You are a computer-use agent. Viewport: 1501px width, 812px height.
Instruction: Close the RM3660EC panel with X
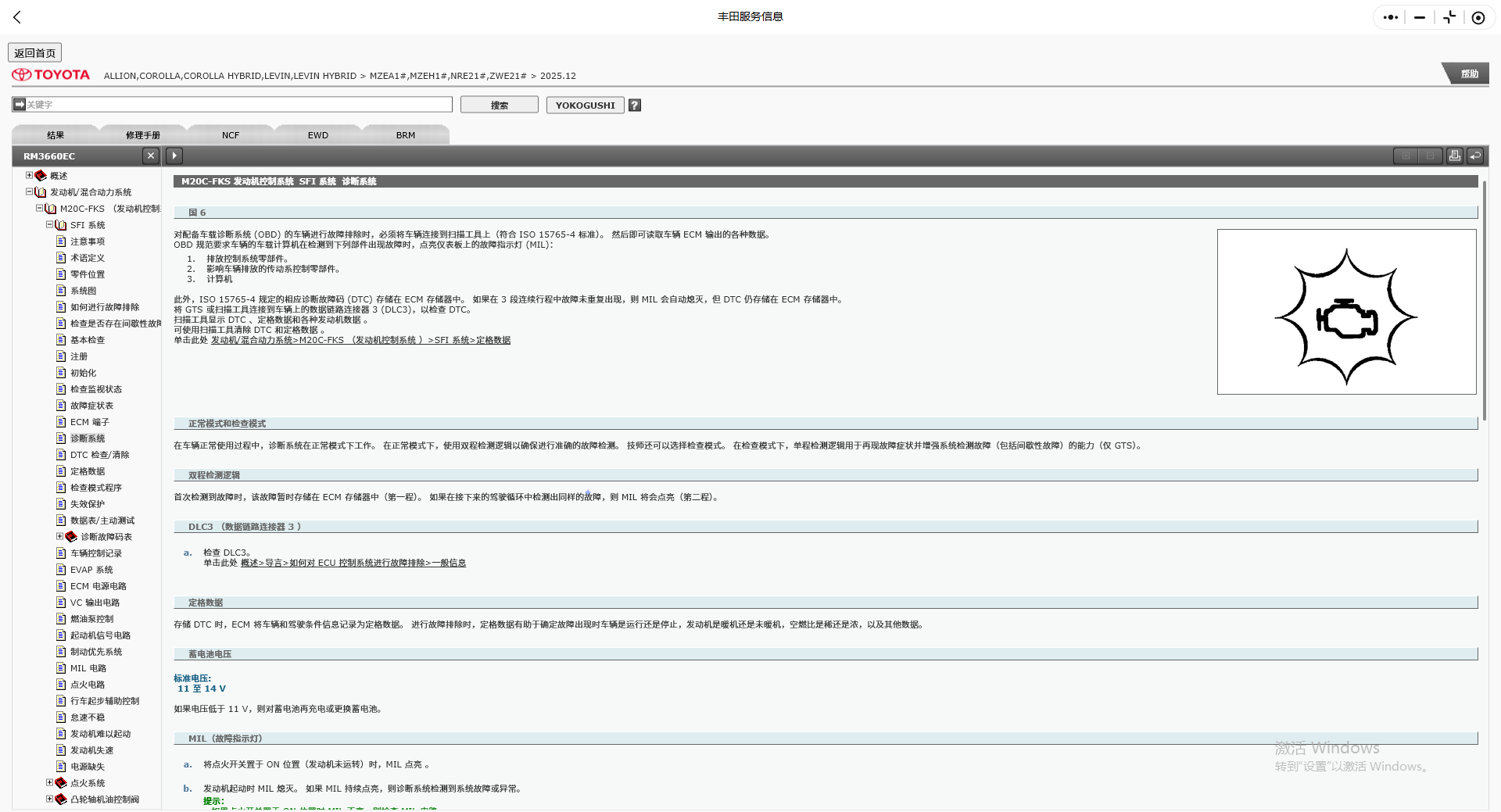(x=151, y=156)
